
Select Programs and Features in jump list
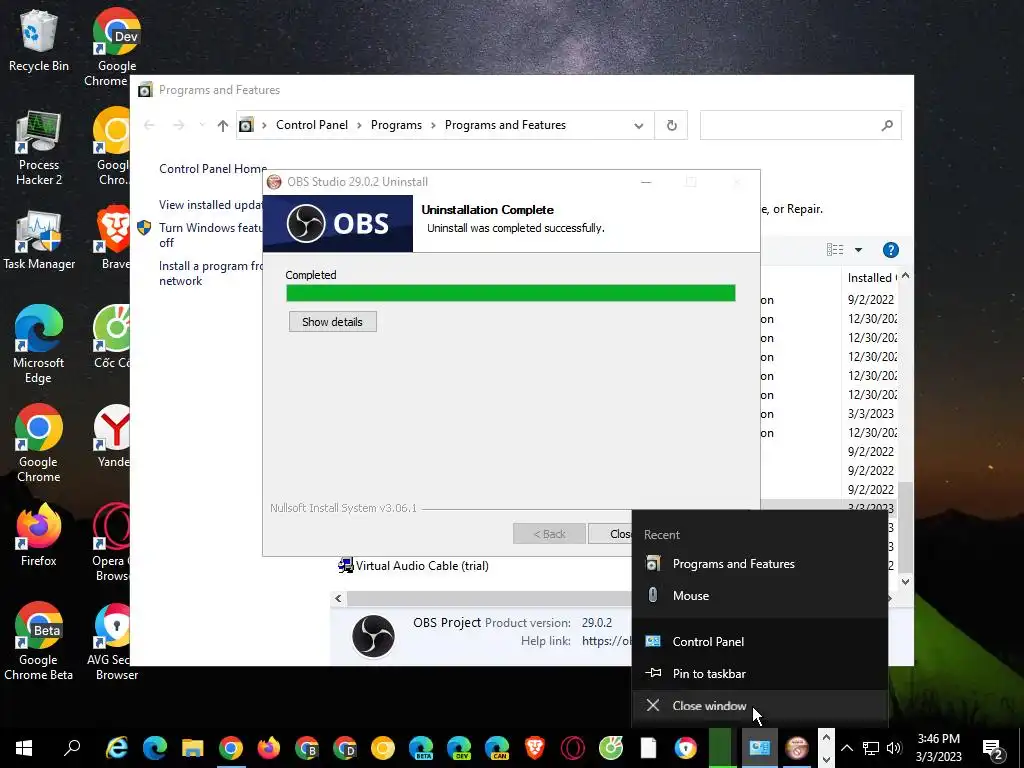pyautogui.click(x=760, y=564)
